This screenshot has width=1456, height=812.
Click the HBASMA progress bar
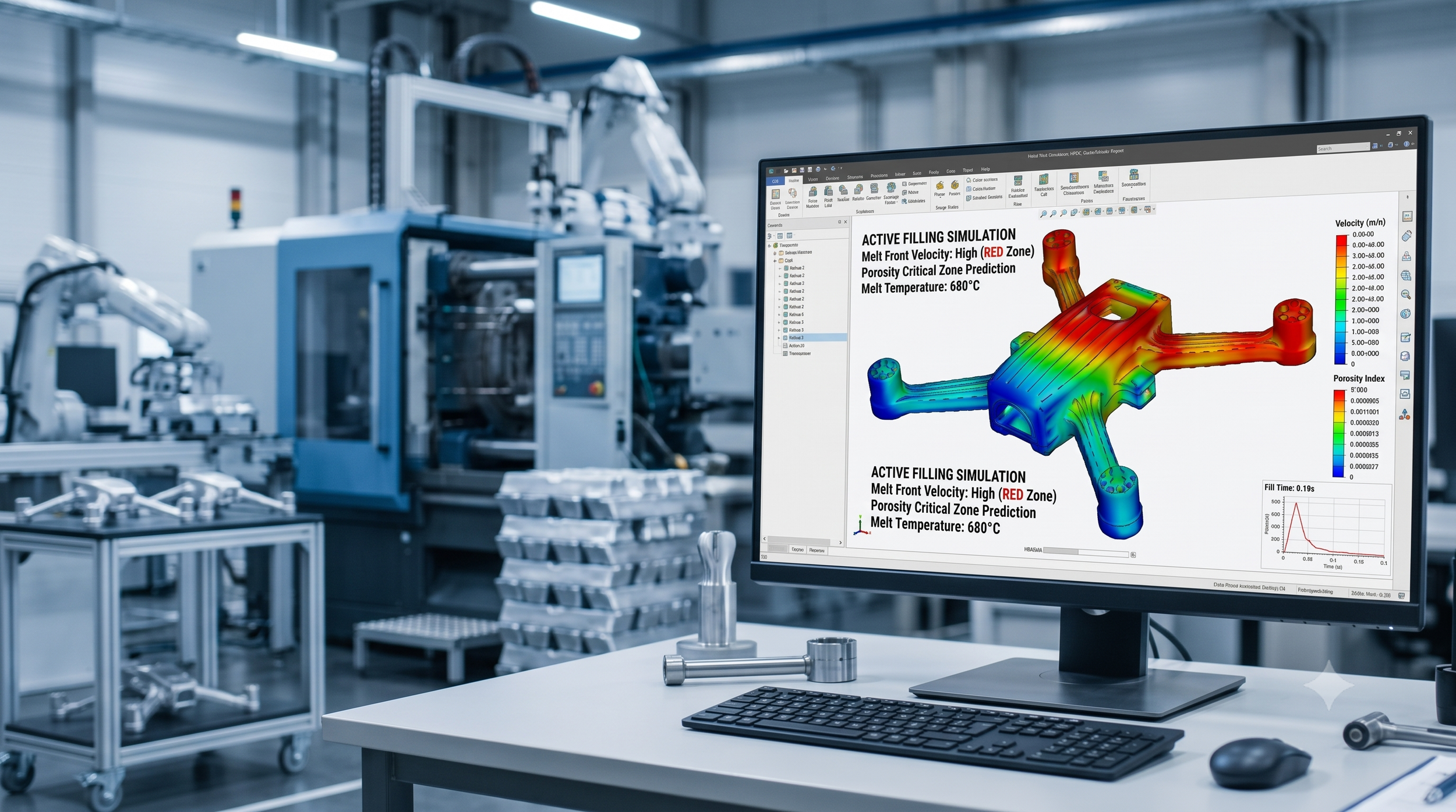click(1086, 551)
